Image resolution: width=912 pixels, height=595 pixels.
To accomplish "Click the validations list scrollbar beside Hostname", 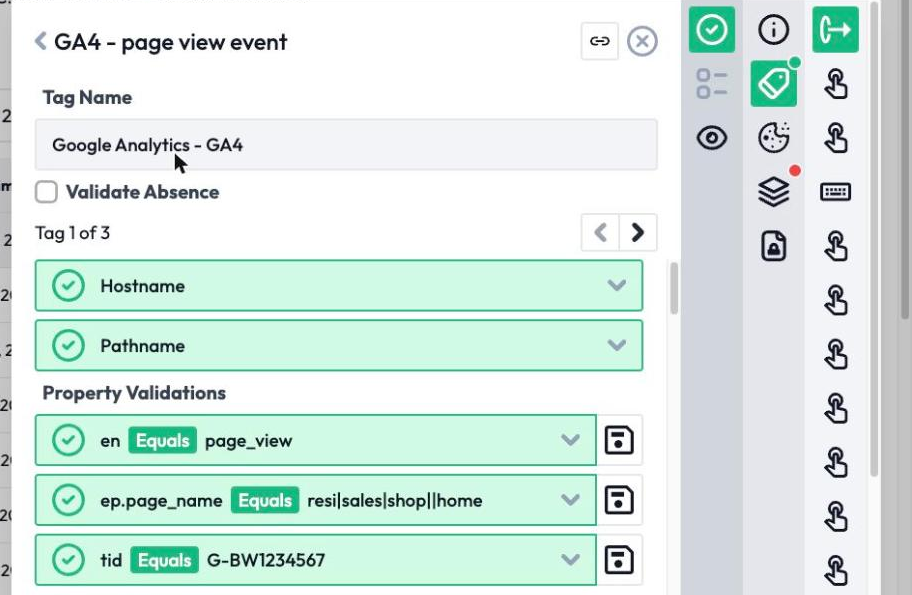I will click(674, 288).
